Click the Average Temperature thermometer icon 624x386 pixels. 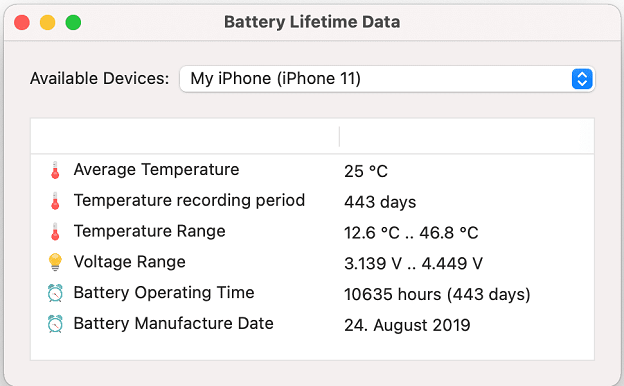point(55,170)
